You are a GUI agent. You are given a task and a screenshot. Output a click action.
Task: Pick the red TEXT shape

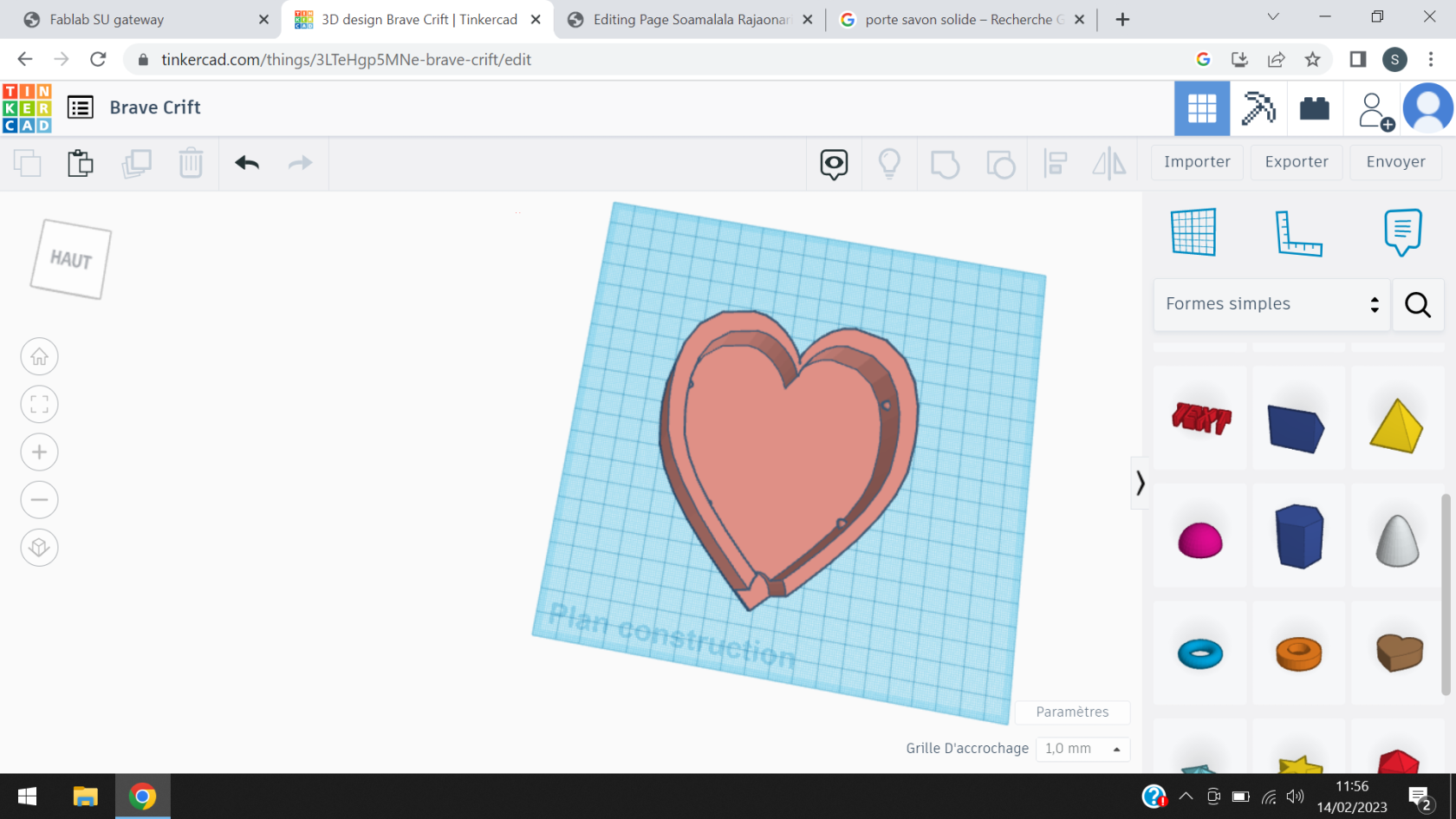coord(1201,419)
